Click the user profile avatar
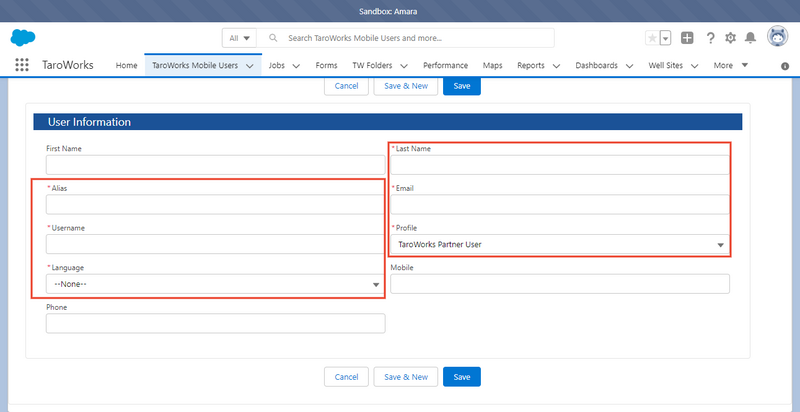The width and height of the screenshot is (800, 412). click(777, 38)
